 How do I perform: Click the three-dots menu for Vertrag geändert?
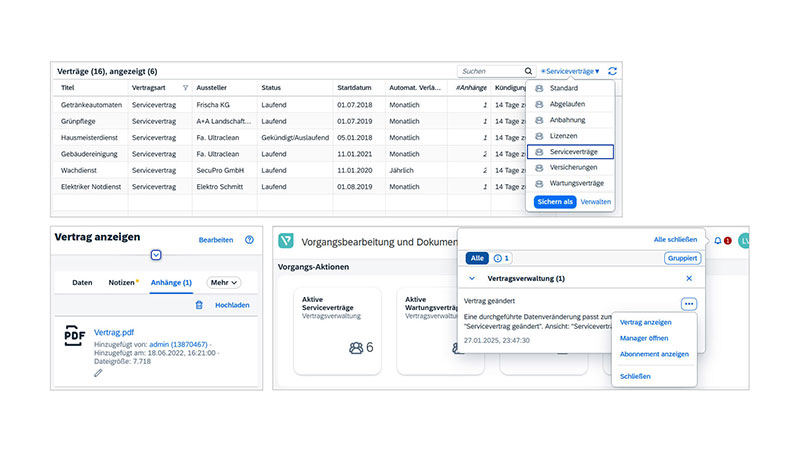pos(688,304)
